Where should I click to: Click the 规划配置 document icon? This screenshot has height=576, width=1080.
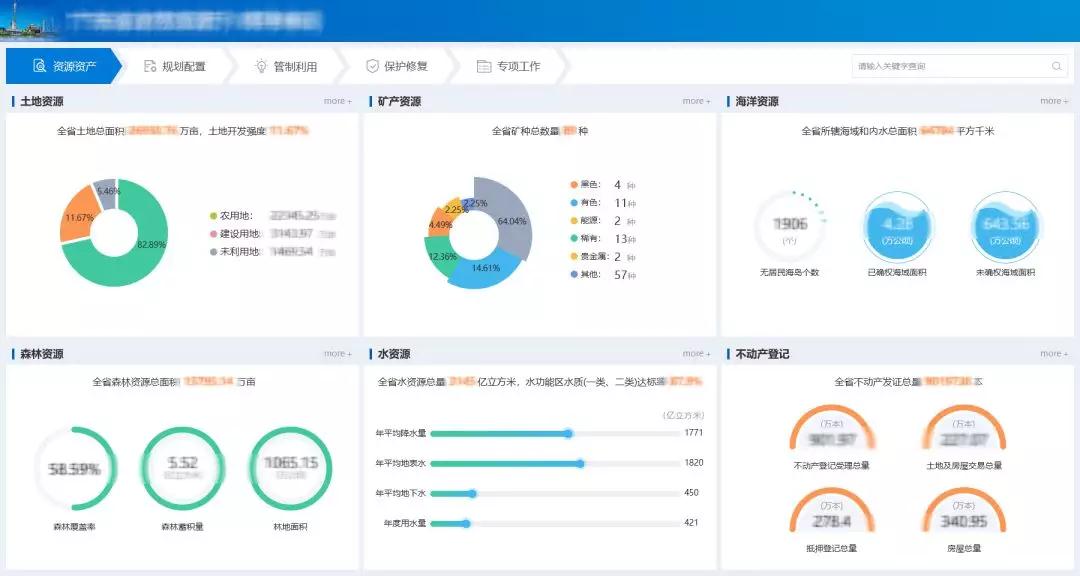pyautogui.click(x=149, y=66)
